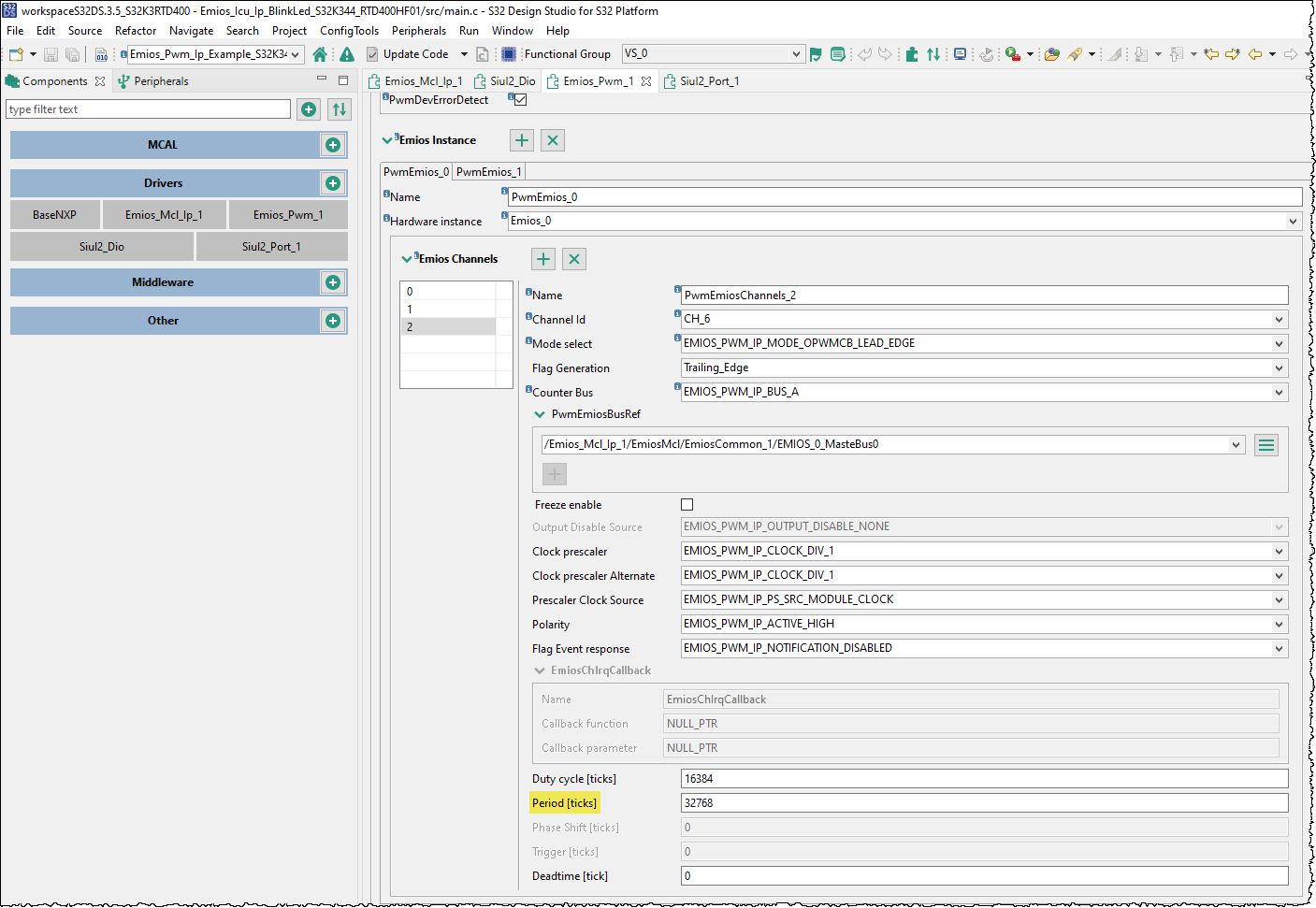Click the Period ticks input field
Image resolution: width=1316 pixels, height=908 pixels.
click(x=982, y=803)
